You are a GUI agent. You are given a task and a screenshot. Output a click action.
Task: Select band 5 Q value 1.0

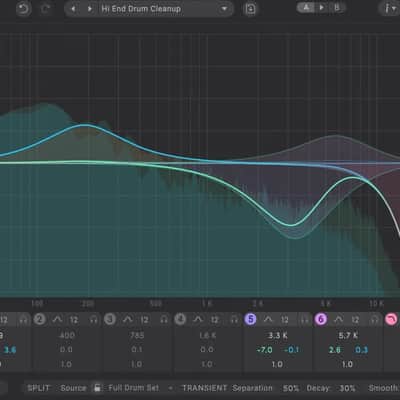pyautogui.click(x=277, y=364)
